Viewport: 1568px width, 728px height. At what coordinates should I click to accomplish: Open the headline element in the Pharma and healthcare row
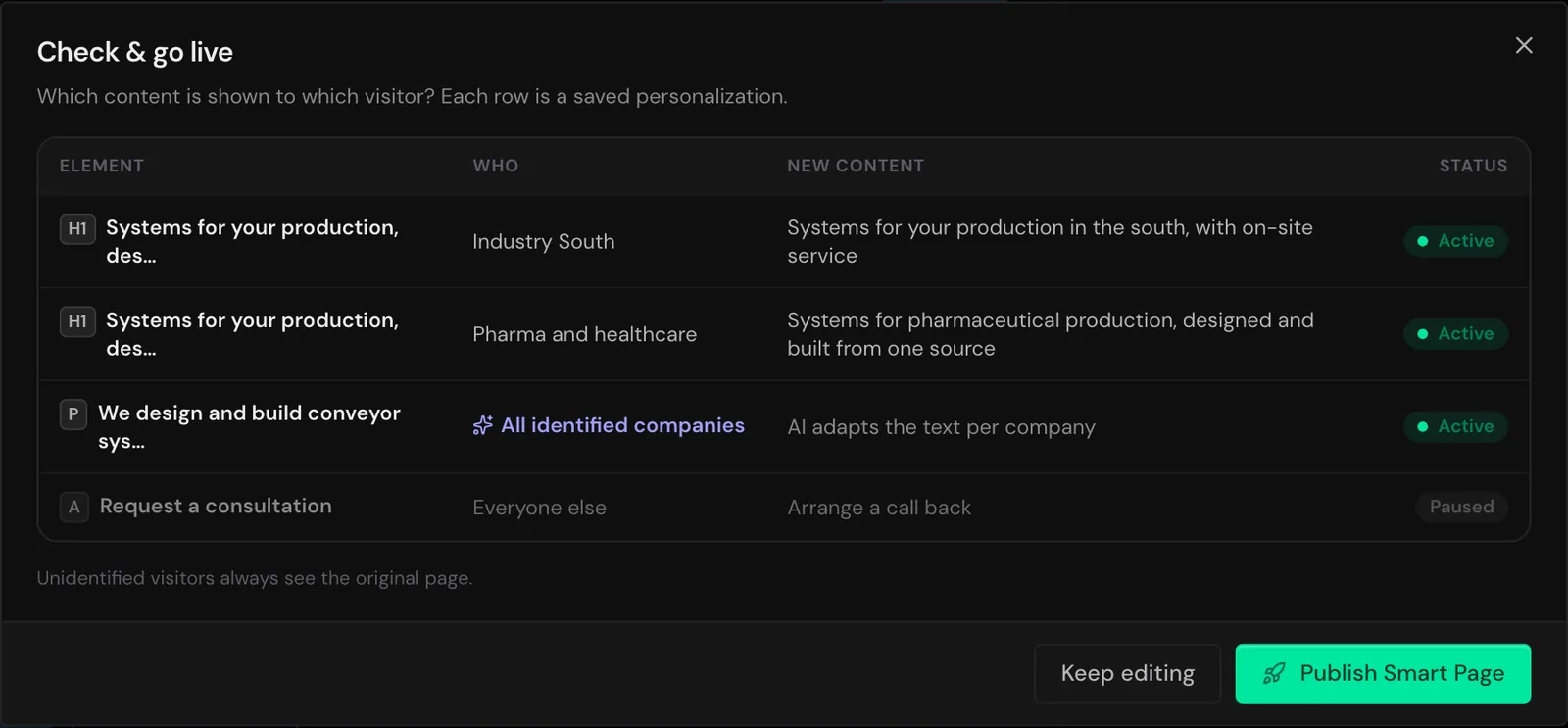tap(252, 334)
